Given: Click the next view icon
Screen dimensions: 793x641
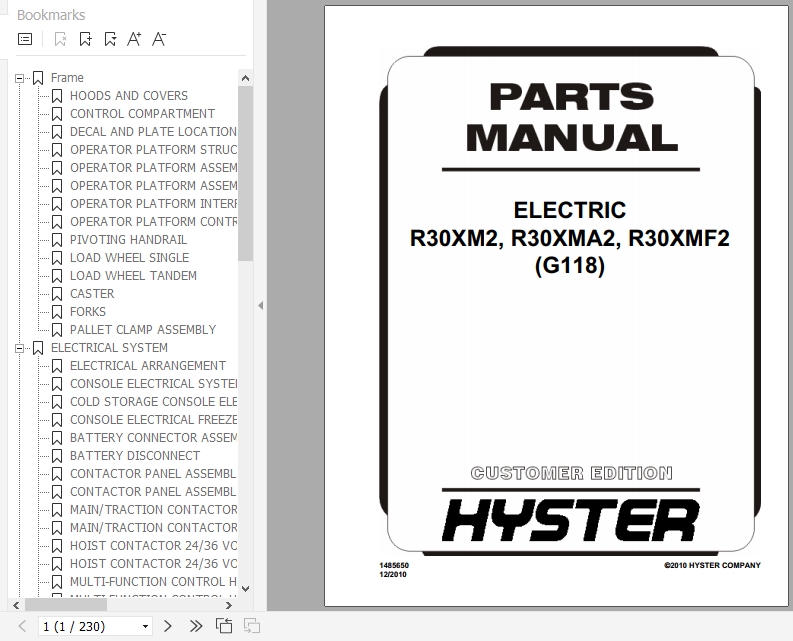Looking at the screenshot, I should click(x=252, y=626).
